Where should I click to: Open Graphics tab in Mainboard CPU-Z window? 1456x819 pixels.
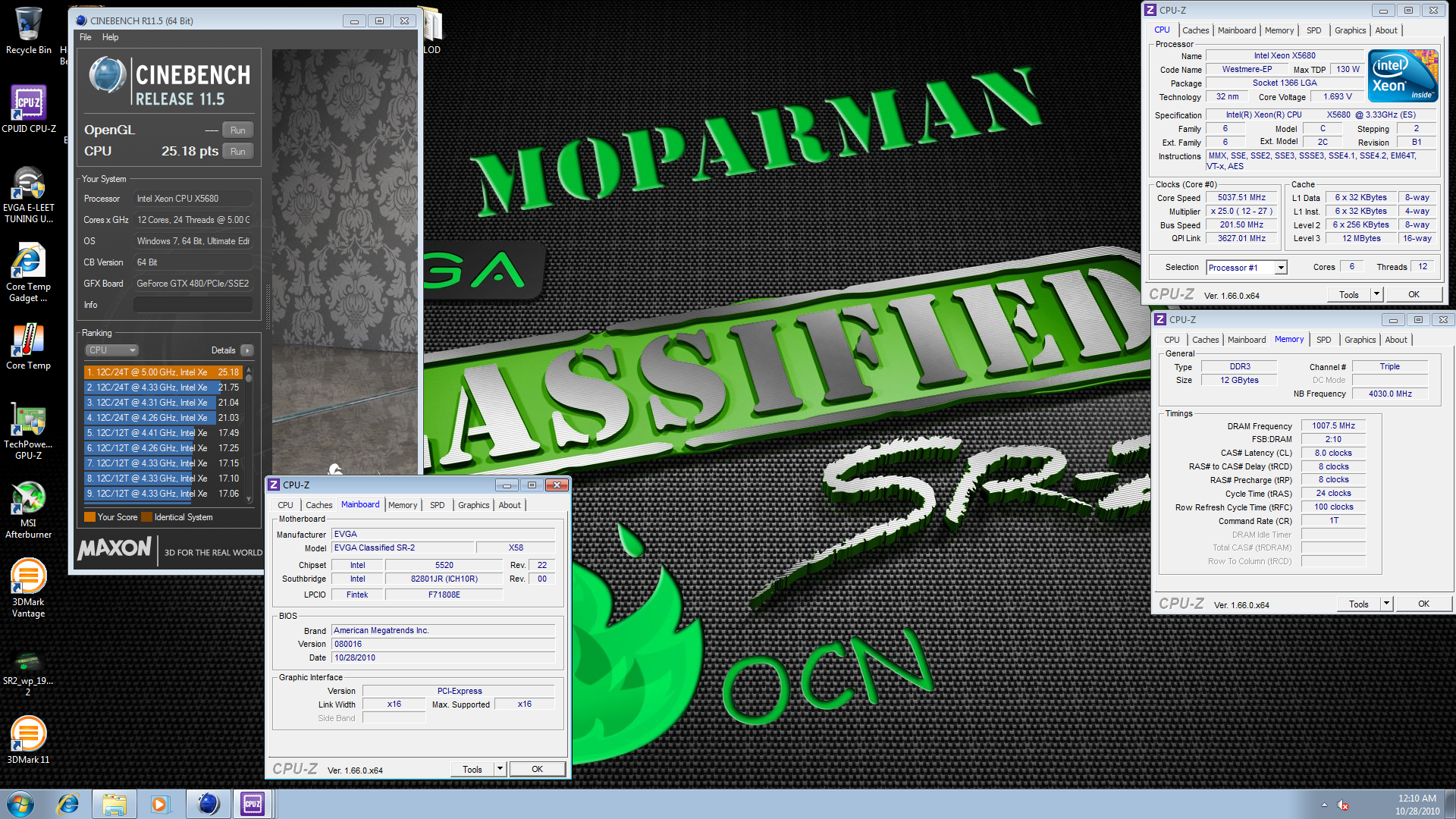coord(473,505)
